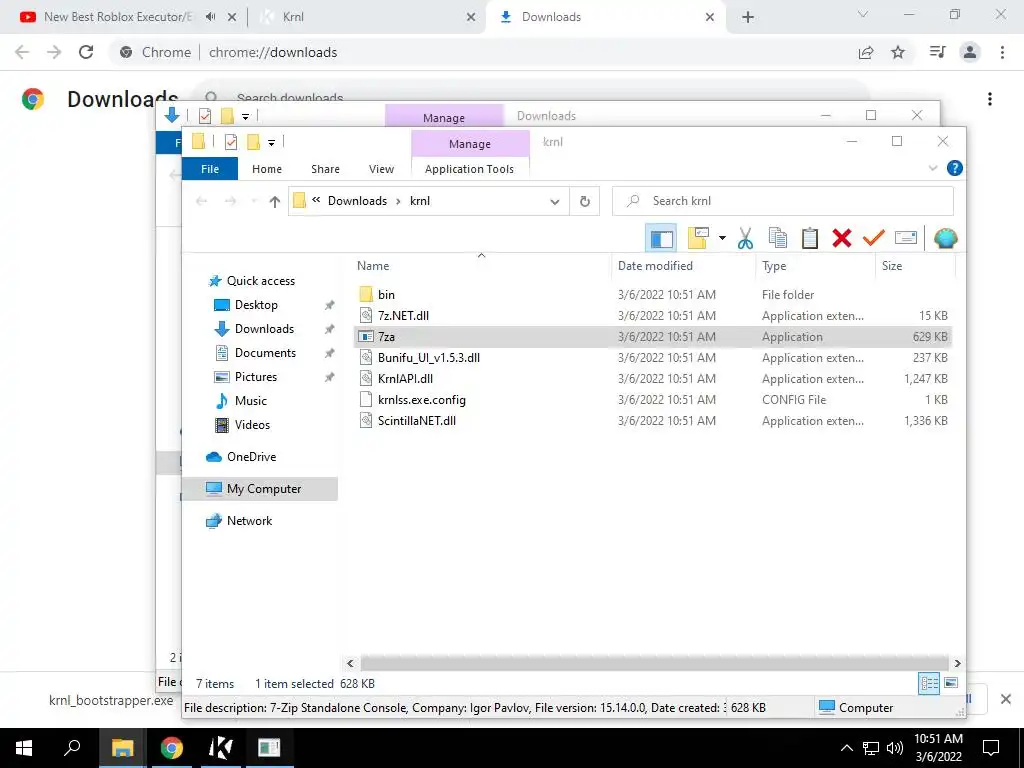Image resolution: width=1024 pixels, height=768 pixels.
Task: Click the horizontal scrollbar left arrow
Action: [350, 664]
